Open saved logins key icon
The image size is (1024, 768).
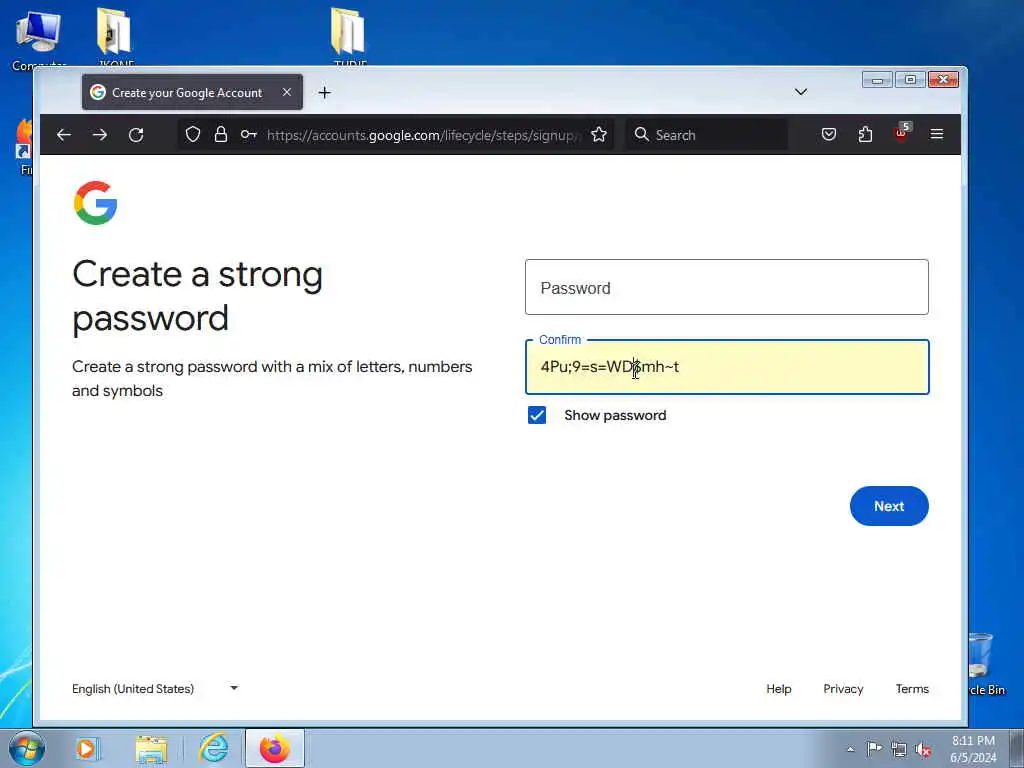pos(248,135)
